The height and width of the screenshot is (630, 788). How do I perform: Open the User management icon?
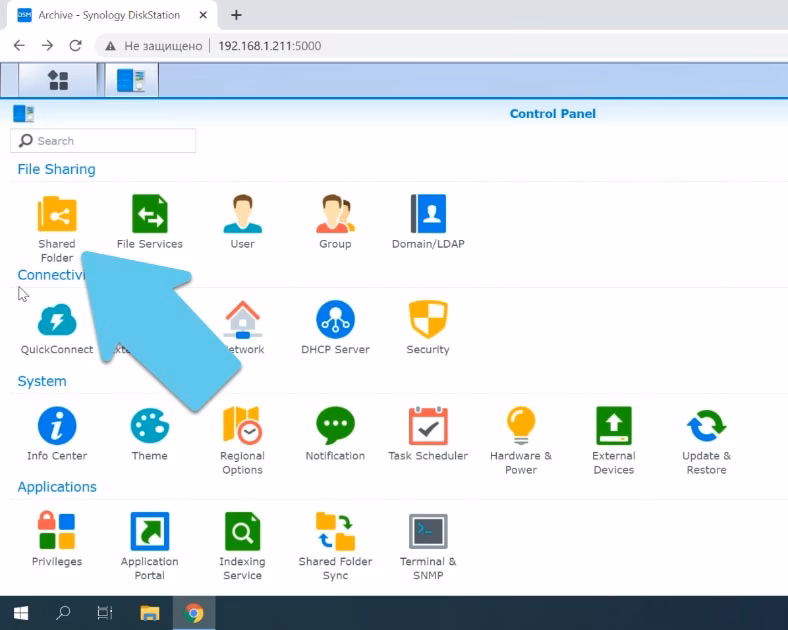(x=242, y=215)
